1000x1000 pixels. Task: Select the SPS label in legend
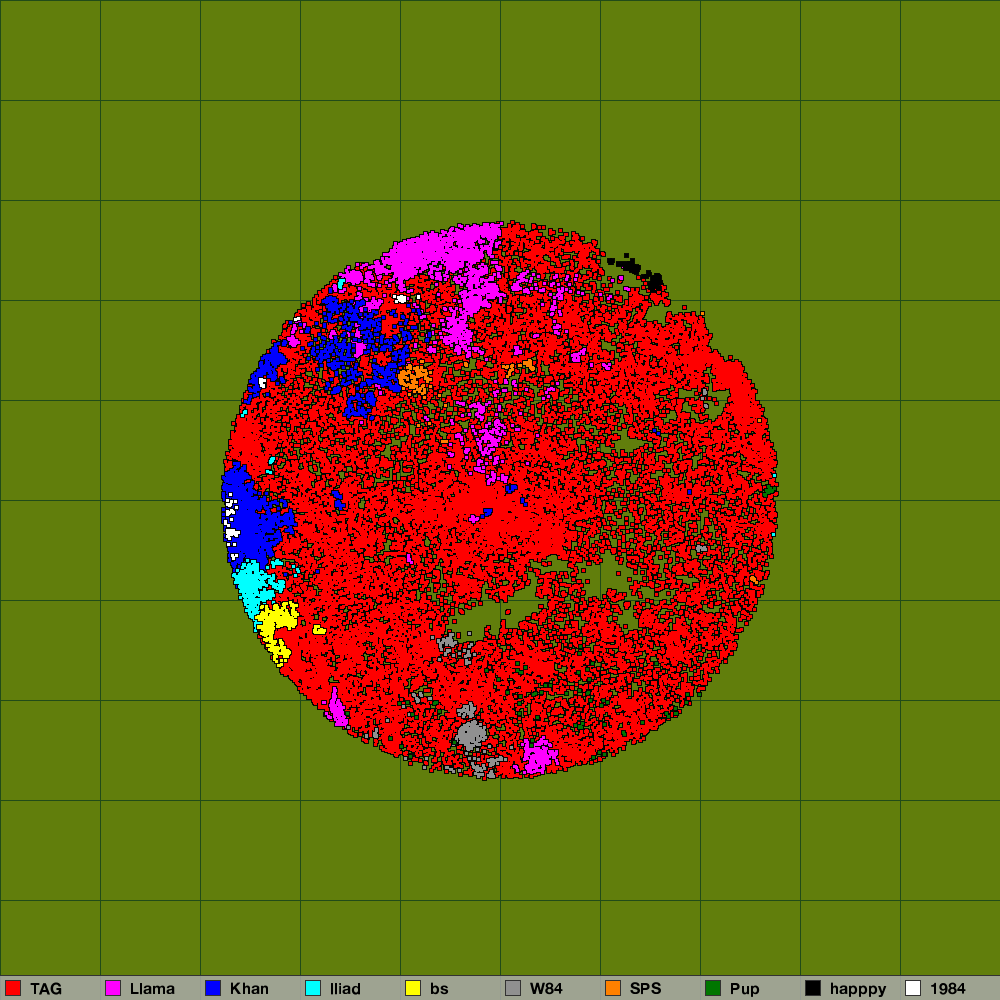[645, 989]
